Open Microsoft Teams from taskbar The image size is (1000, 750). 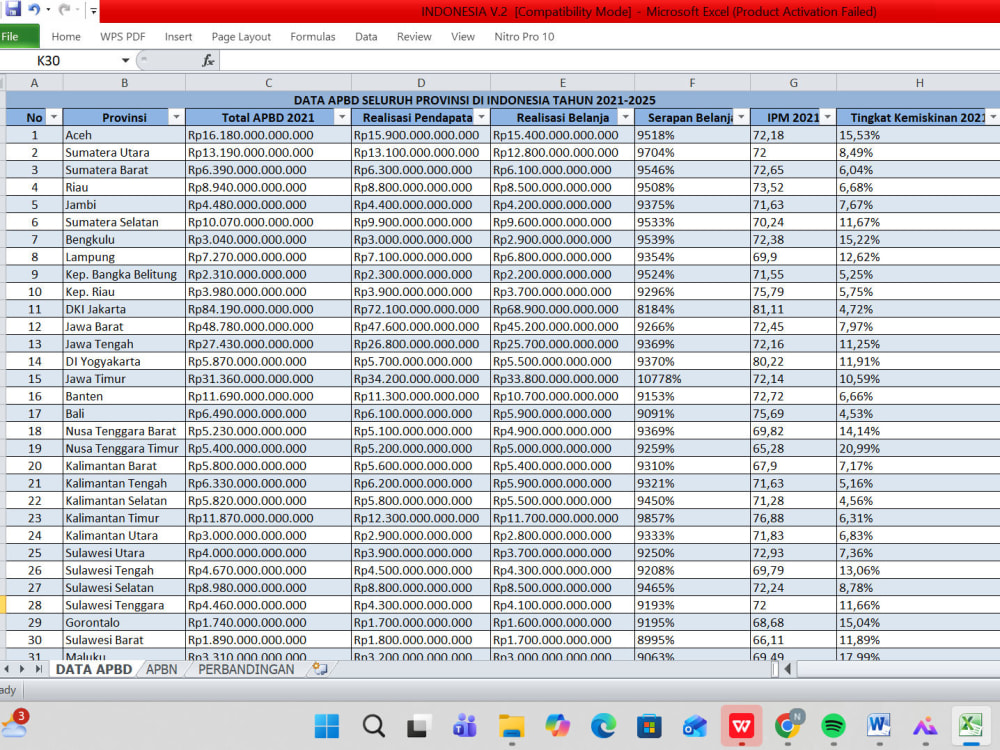point(465,726)
